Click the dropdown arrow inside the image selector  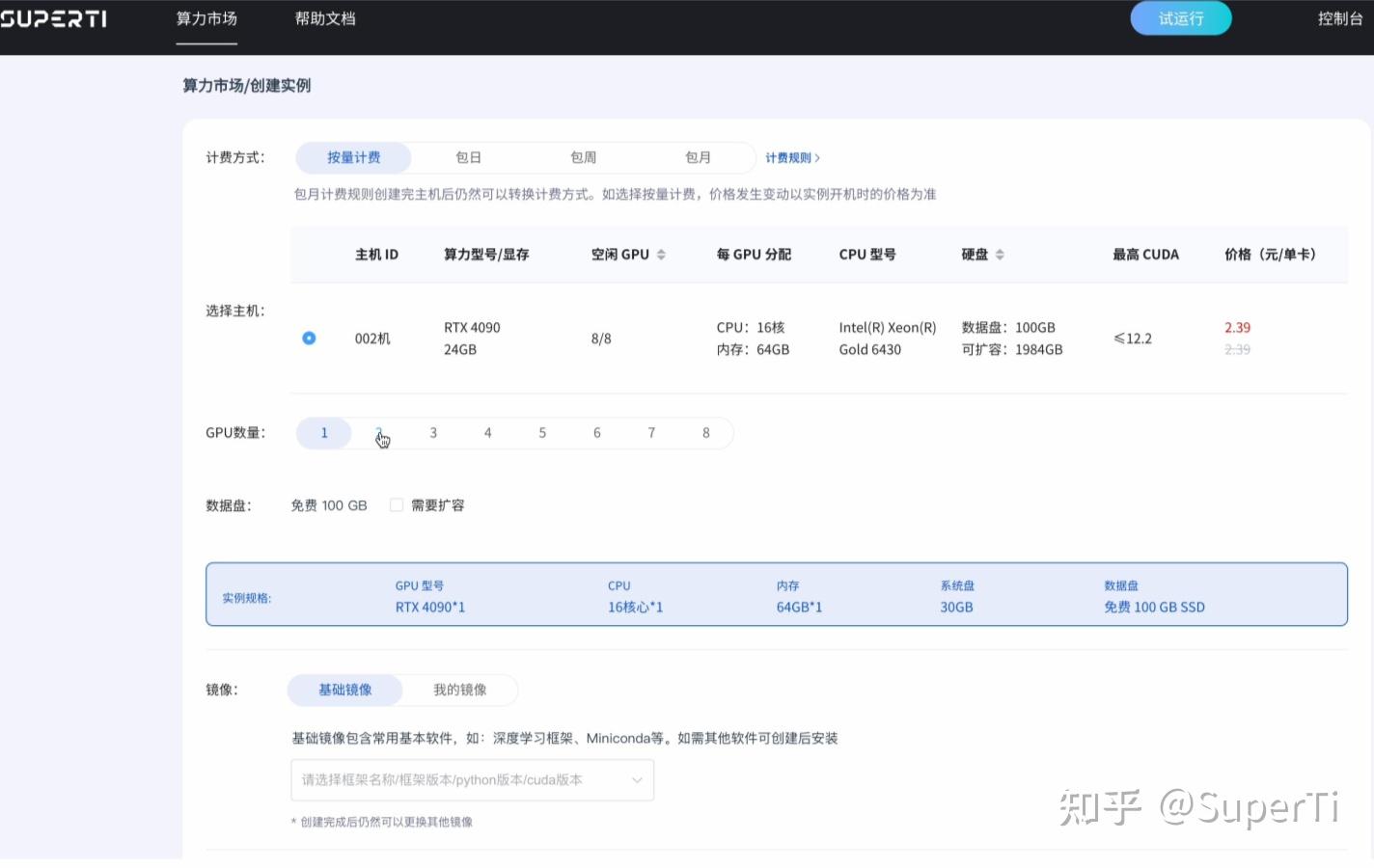[x=637, y=779]
